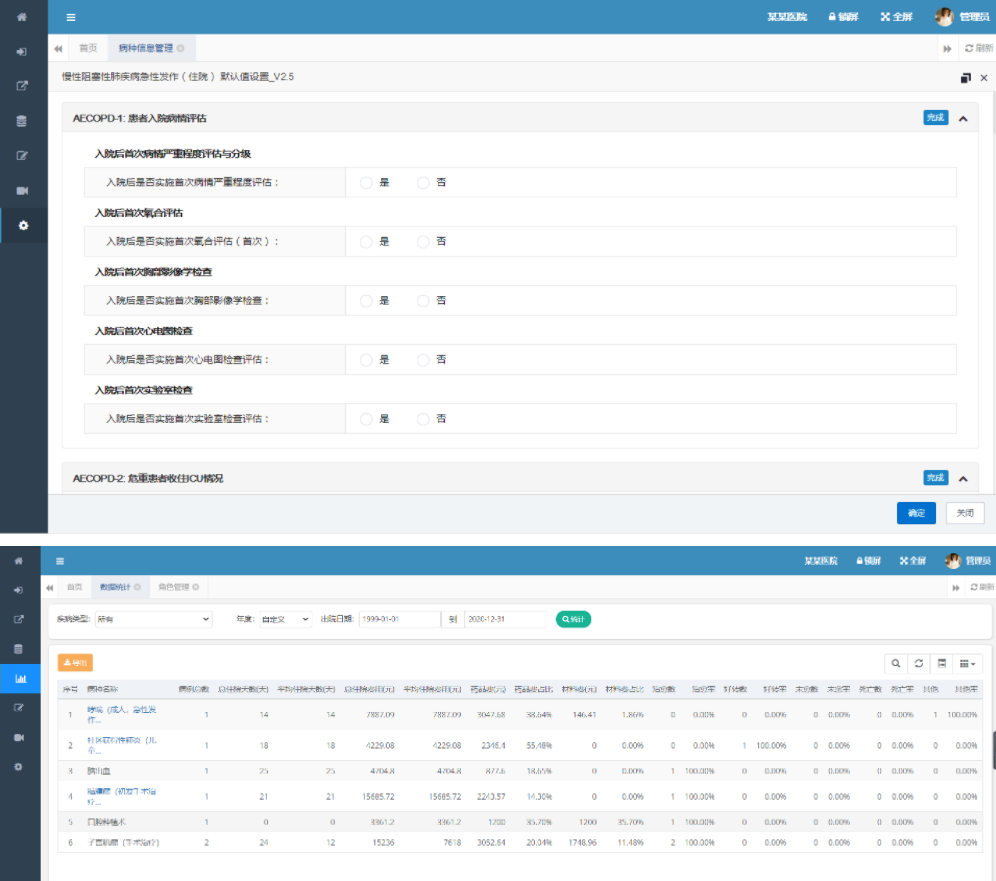
Task: Click database icon in top window sidebar
Action: click(22, 121)
